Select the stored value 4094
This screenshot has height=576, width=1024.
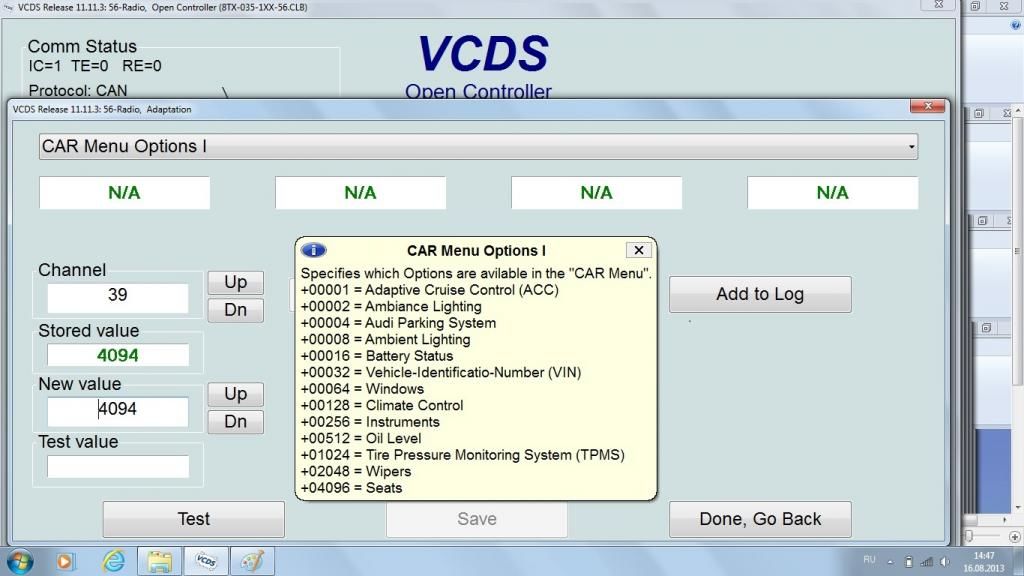click(118, 355)
